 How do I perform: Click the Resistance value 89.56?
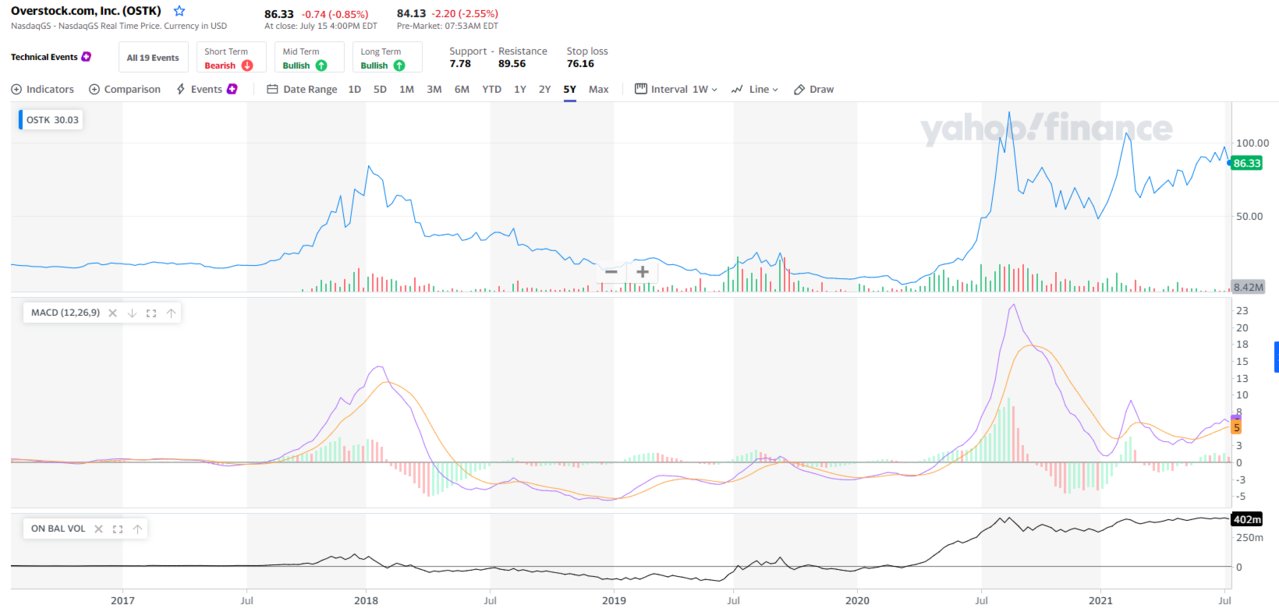click(512, 64)
